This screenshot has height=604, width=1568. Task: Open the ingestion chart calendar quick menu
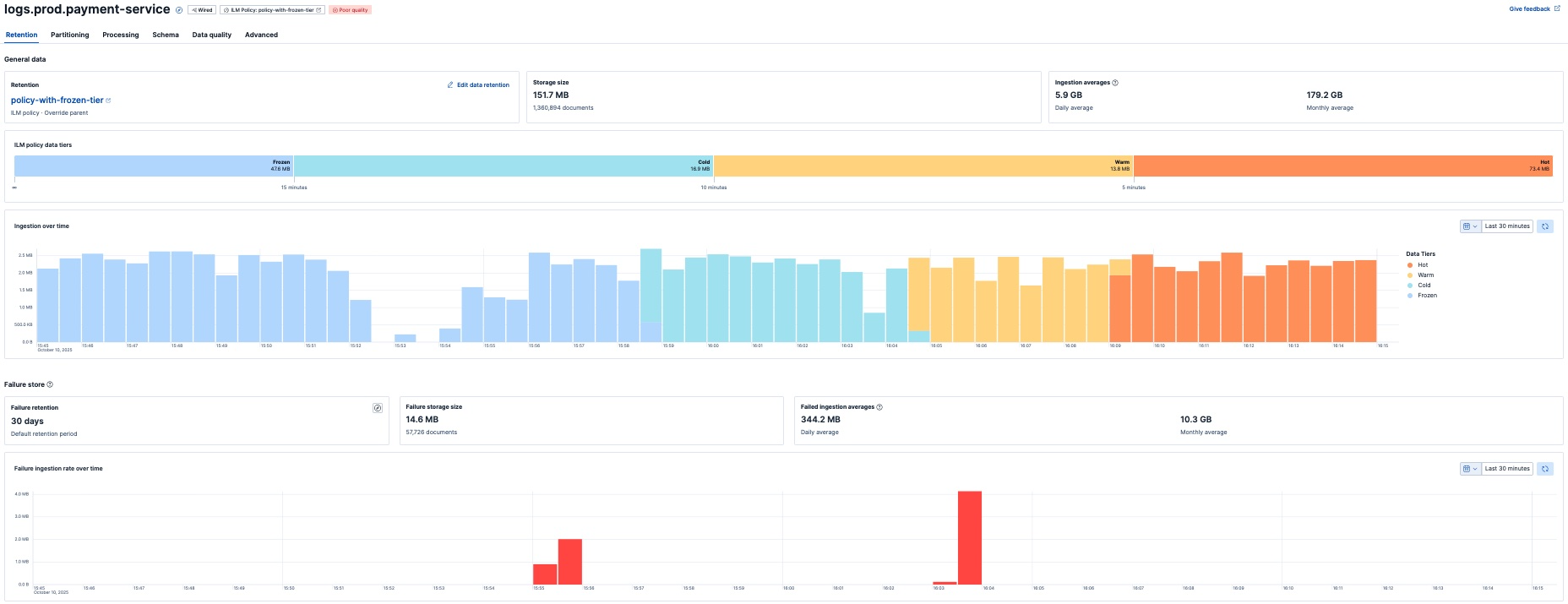(1470, 226)
